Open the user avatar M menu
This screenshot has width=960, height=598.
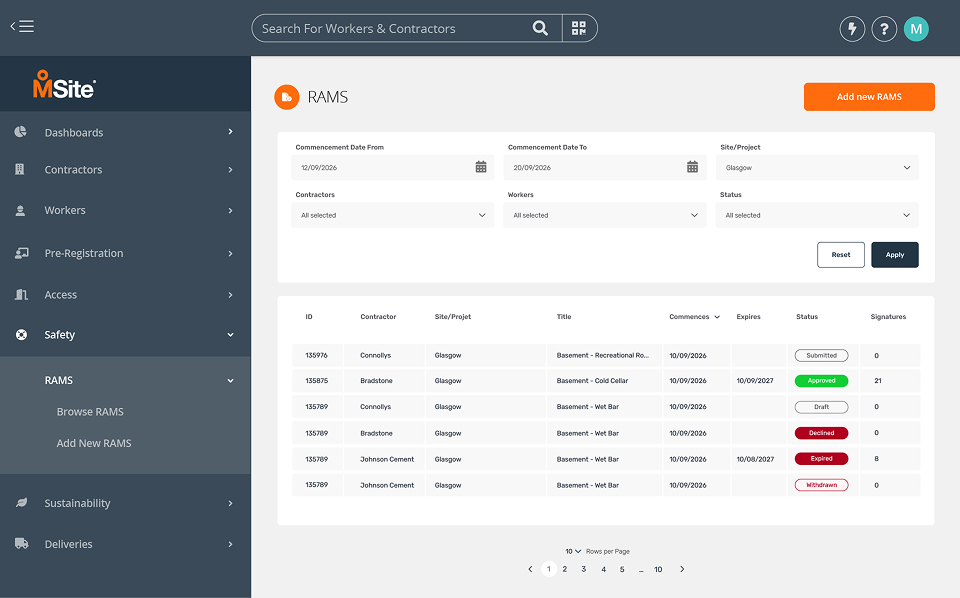point(916,29)
